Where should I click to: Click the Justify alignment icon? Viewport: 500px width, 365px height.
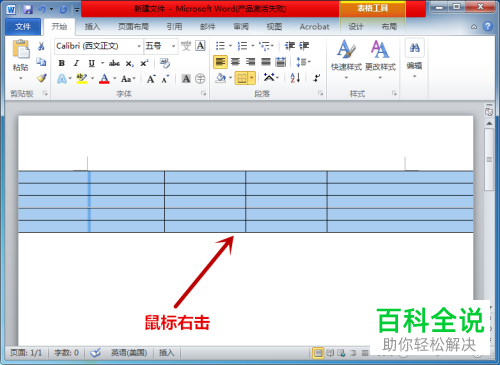coord(266,62)
